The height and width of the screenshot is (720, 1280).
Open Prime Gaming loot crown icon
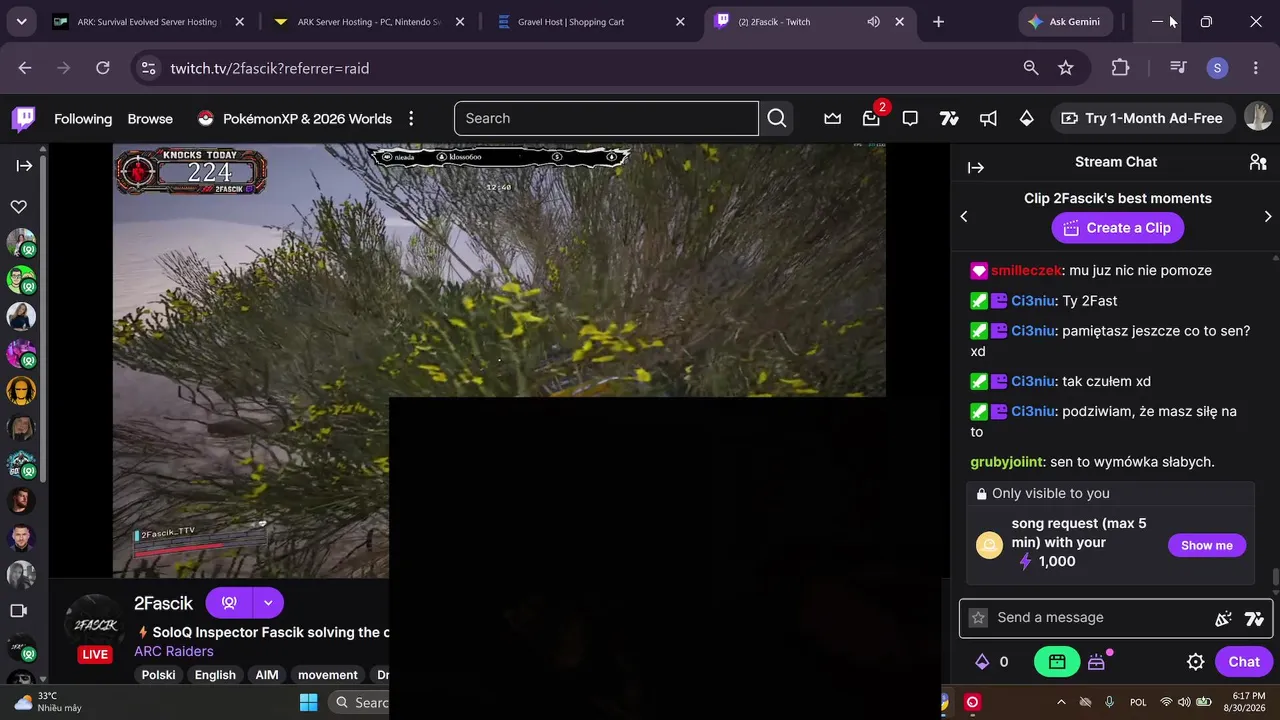(833, 118)
